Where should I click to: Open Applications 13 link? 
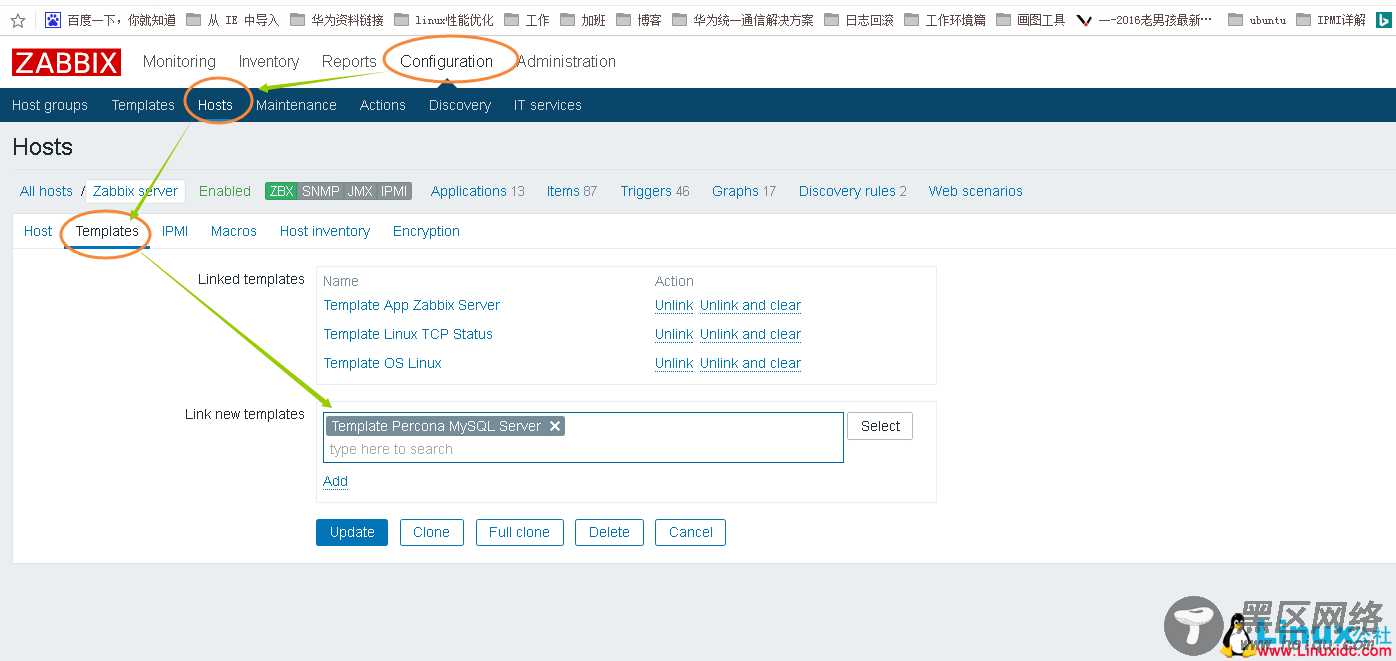477,191
